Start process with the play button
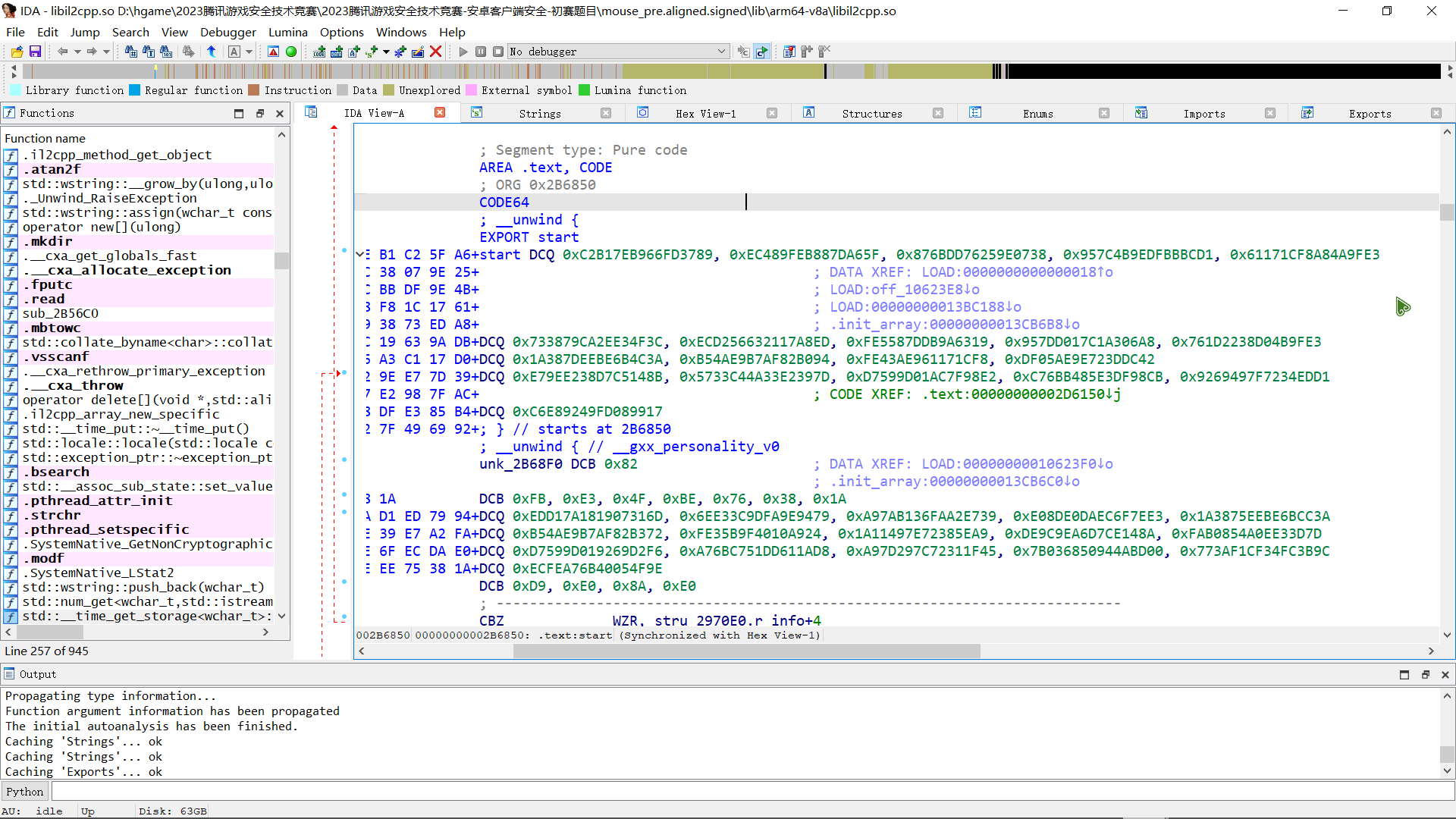The width and height of the screenshot is (1456, 819). [463, 52]
